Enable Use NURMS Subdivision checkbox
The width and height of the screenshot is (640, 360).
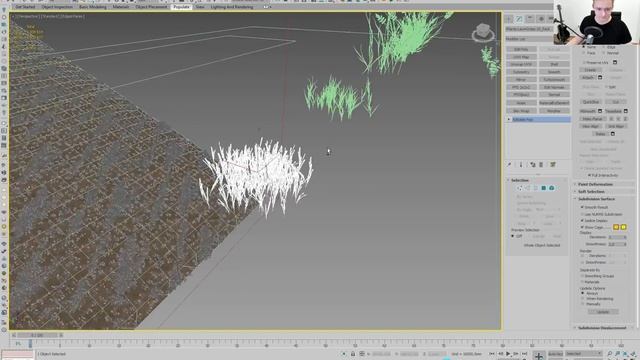[x=582, y=214]
